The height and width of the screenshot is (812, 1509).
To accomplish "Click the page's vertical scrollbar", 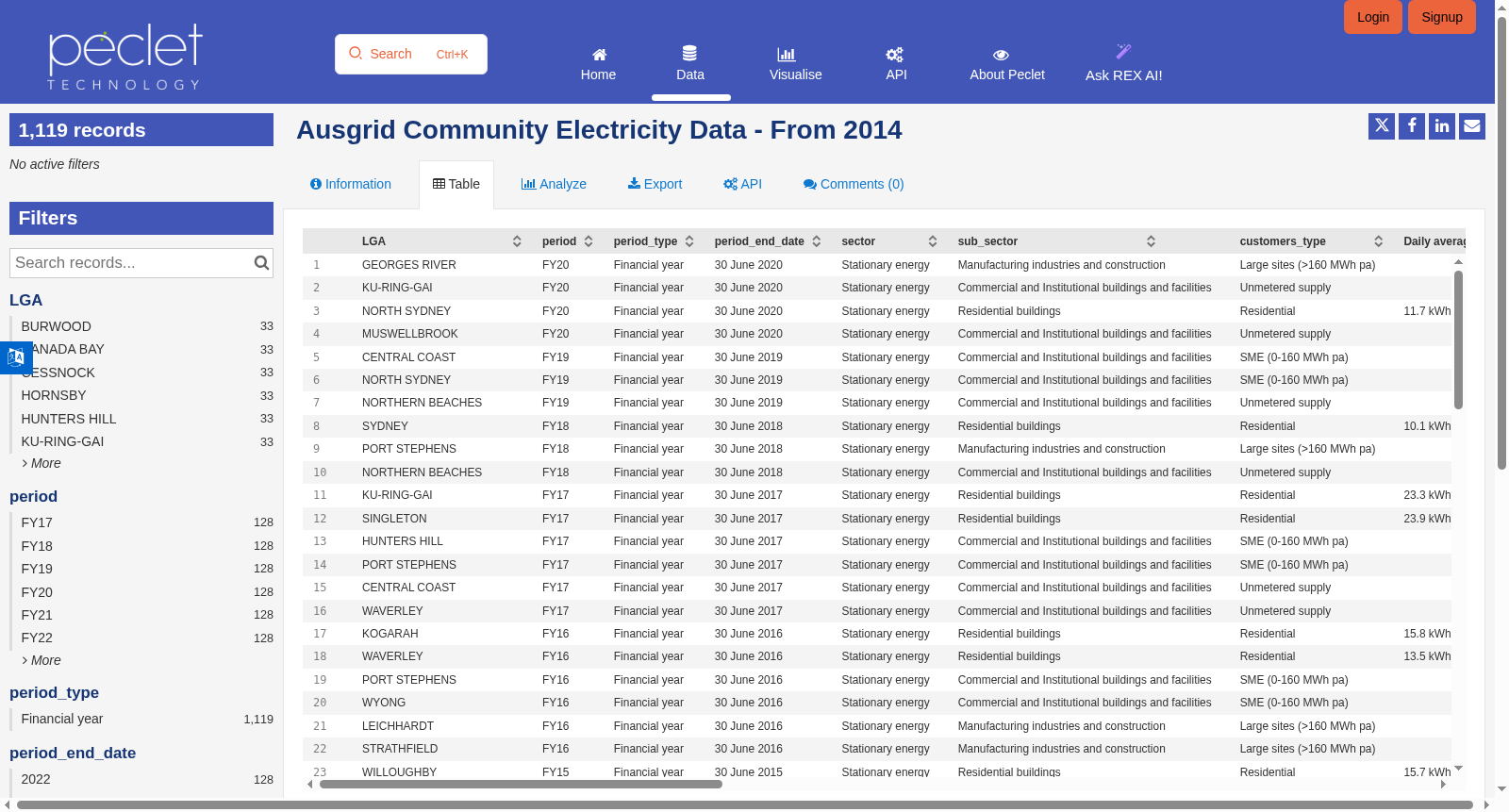I will click(1501, 242).
